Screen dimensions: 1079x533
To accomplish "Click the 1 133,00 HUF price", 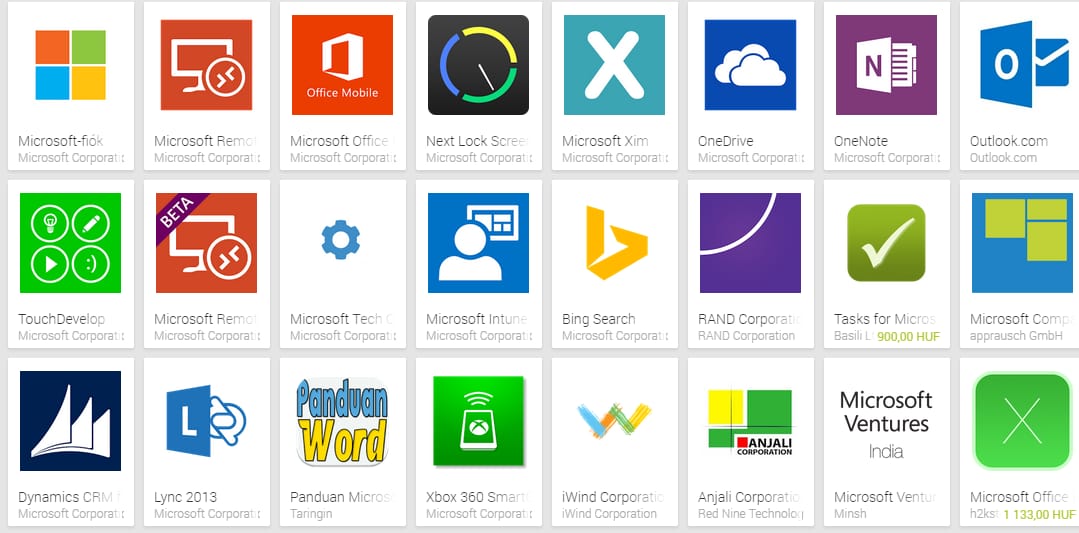I will 1039,514.
